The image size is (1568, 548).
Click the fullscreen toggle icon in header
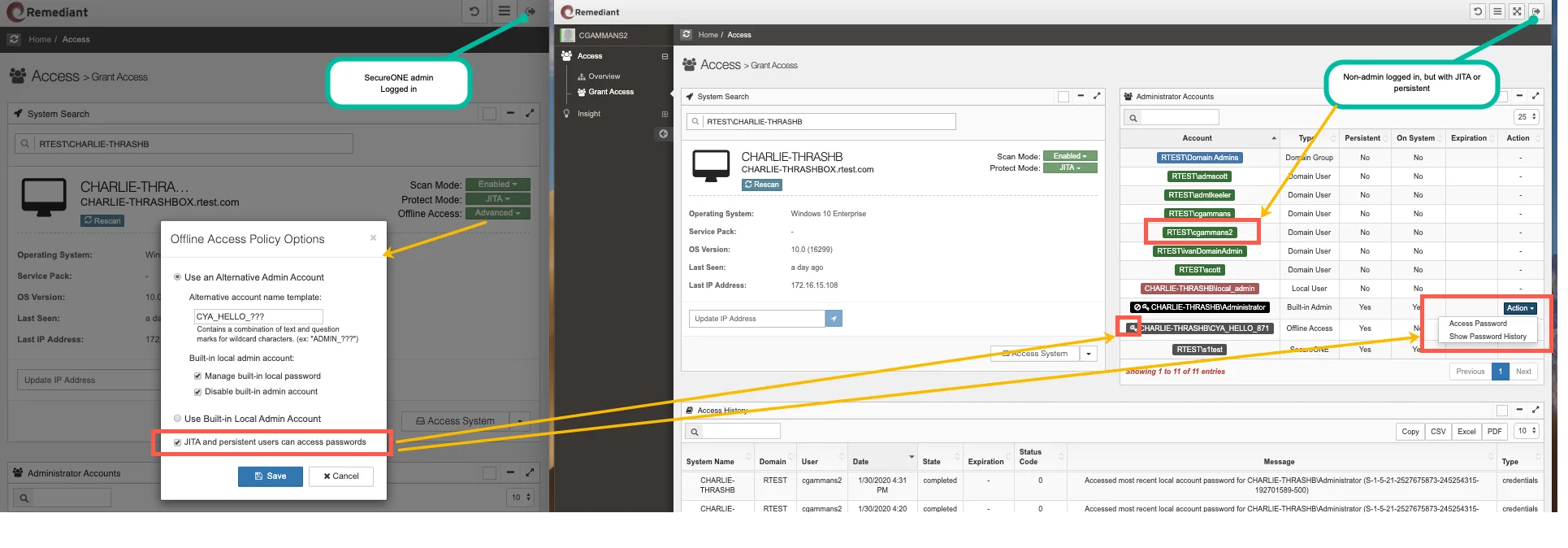(1517, 11)
